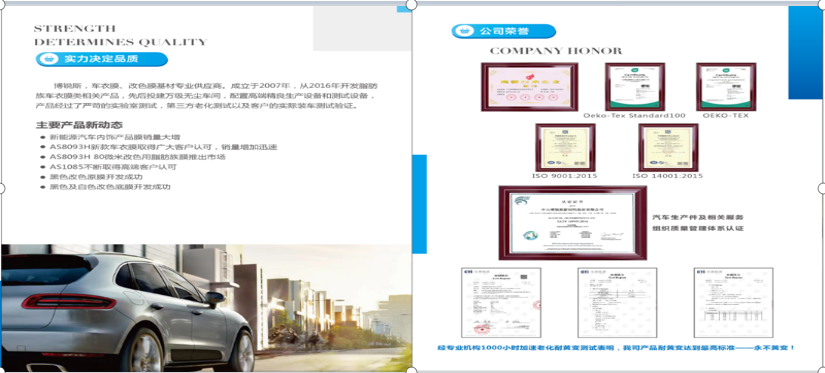Click the ISO 14001:2015 caption

(667, 176)
